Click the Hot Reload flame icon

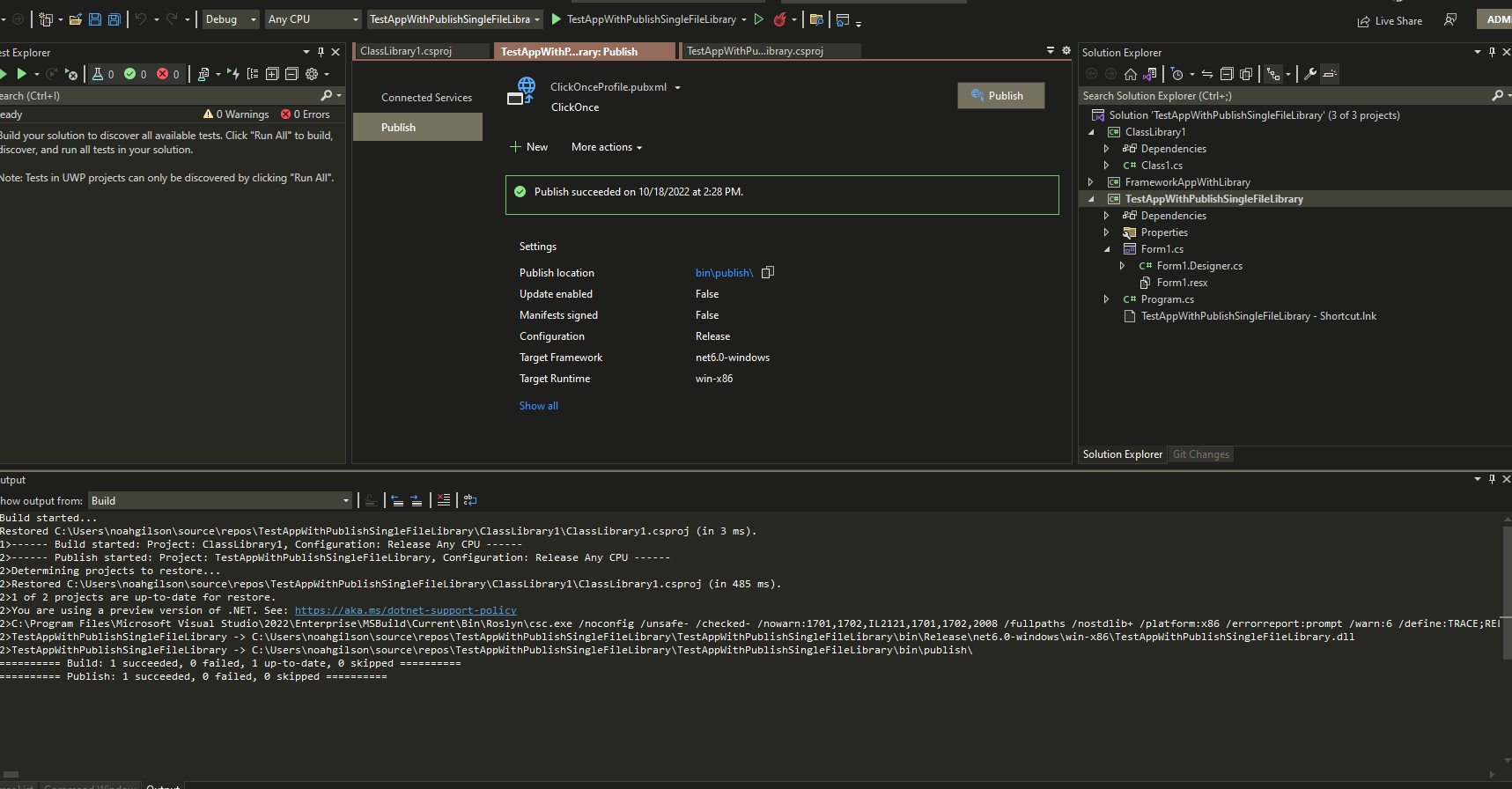click(x=780, y=19)
